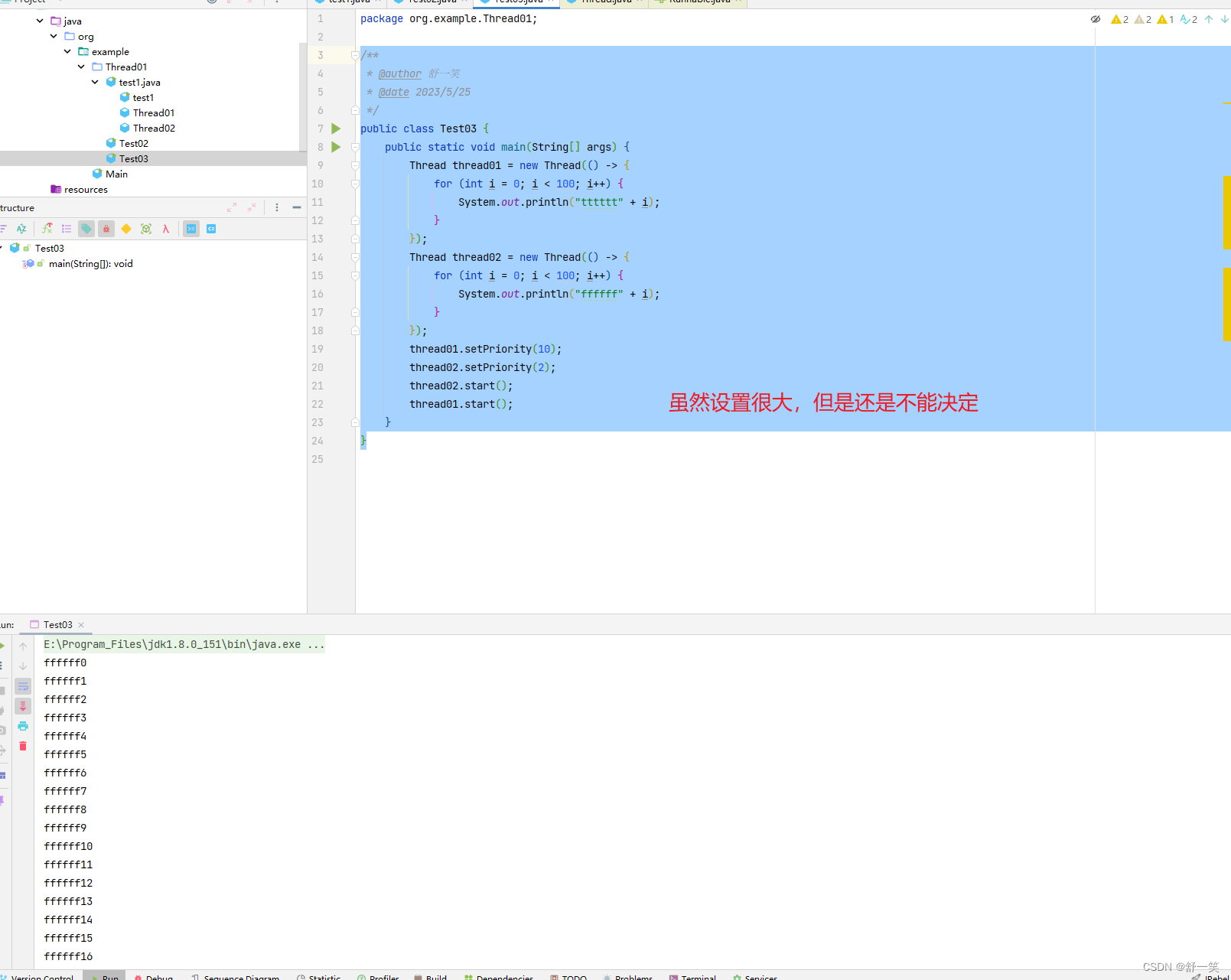Open Structure panel options menu

[277, 207]
